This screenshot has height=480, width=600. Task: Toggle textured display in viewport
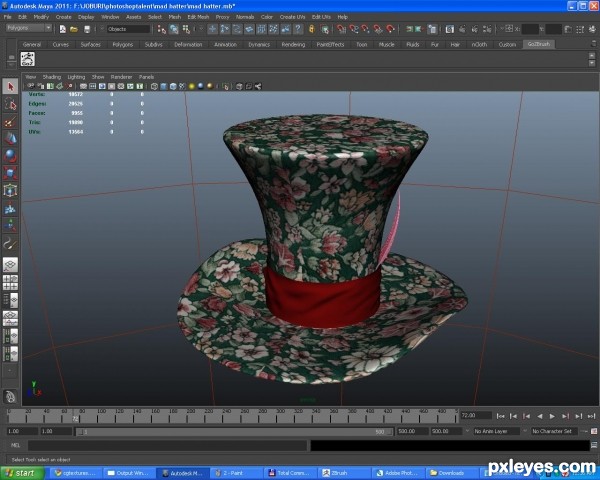click(182, 86)
